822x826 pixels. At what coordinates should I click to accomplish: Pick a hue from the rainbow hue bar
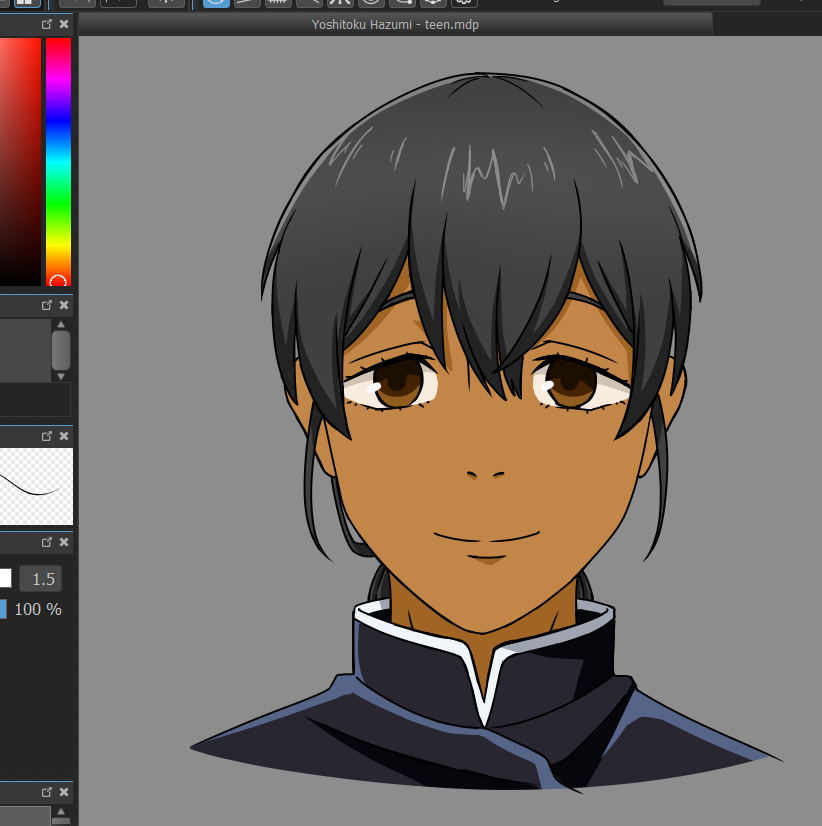(58, 162)
